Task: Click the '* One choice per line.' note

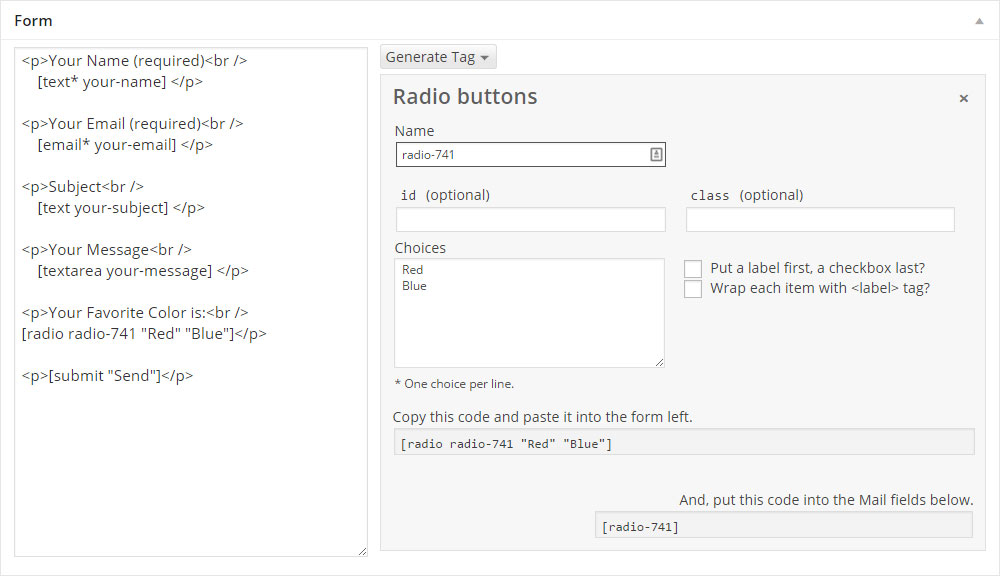Action: tap(454, 384)
